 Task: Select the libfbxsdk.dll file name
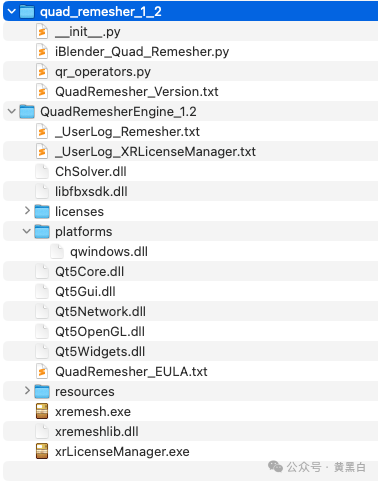click(91, 192)
